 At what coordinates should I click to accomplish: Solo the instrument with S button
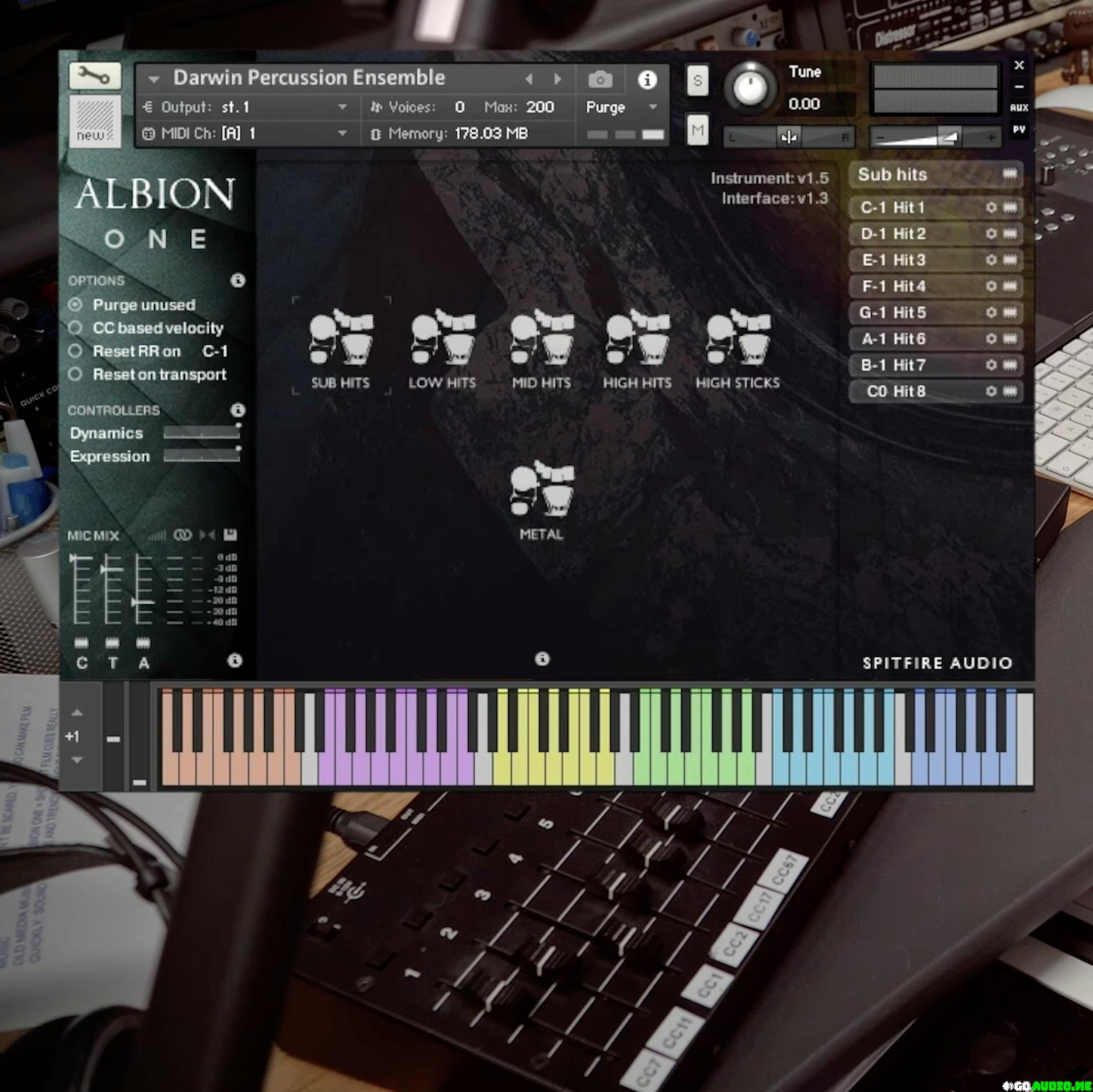698,80
